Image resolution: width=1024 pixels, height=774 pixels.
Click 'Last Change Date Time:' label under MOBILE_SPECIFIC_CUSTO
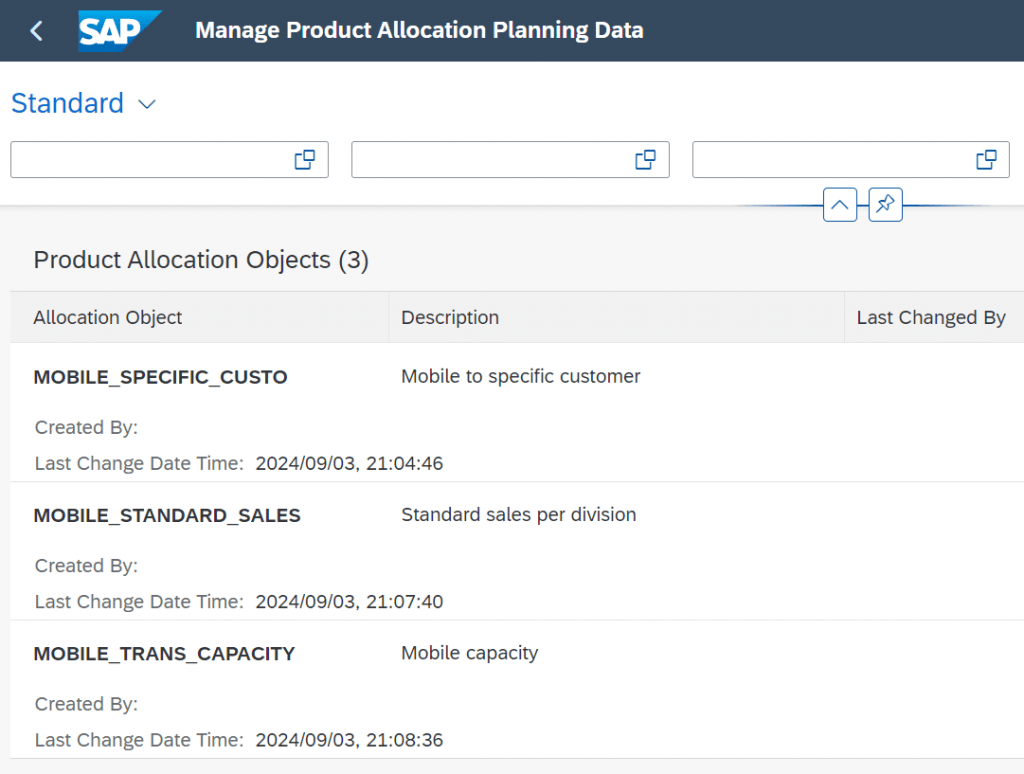coord(139,463)
